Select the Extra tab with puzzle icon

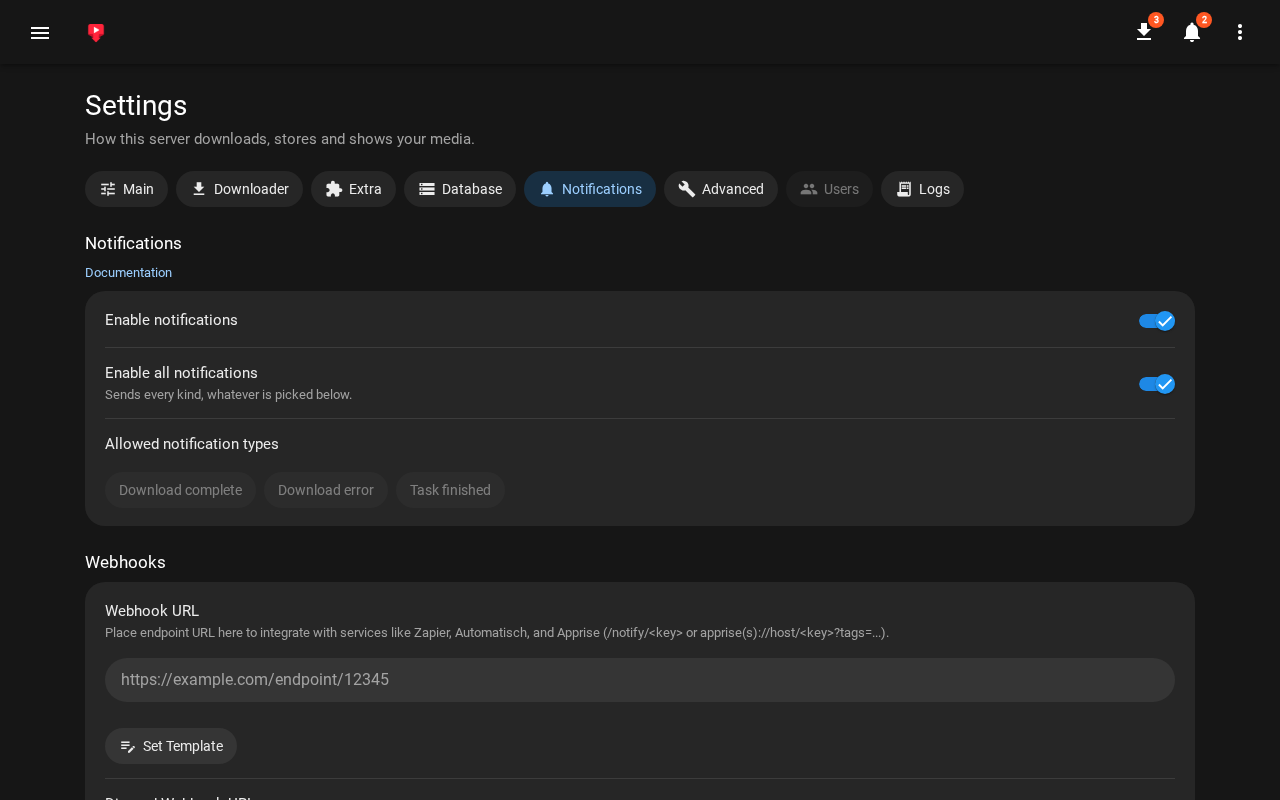(353, 189)
